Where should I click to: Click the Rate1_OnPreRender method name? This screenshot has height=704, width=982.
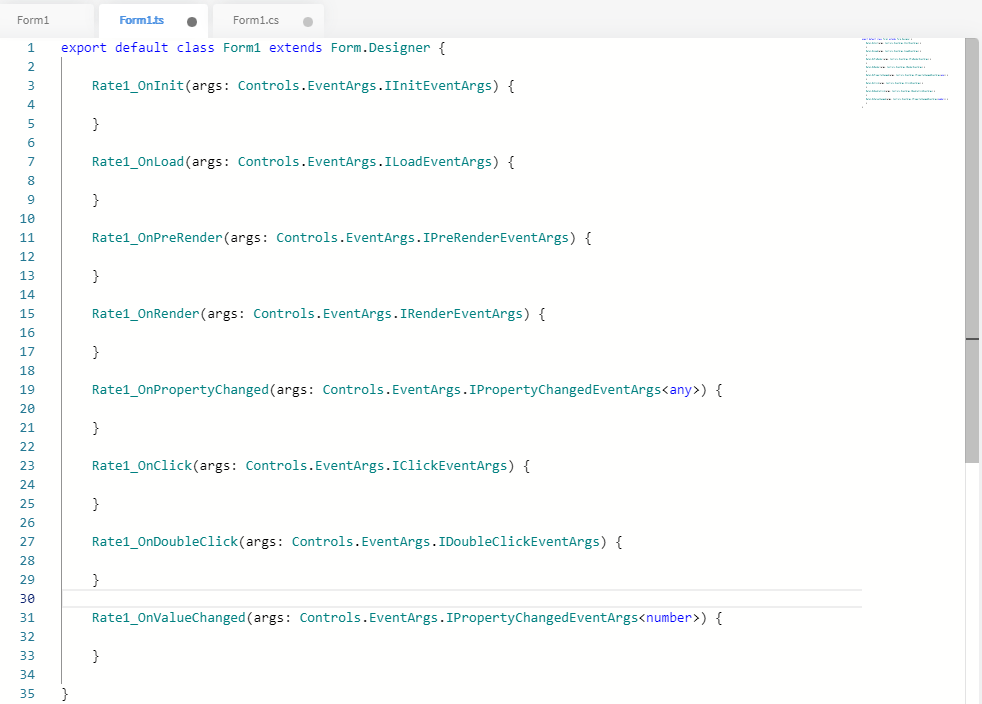157,238
